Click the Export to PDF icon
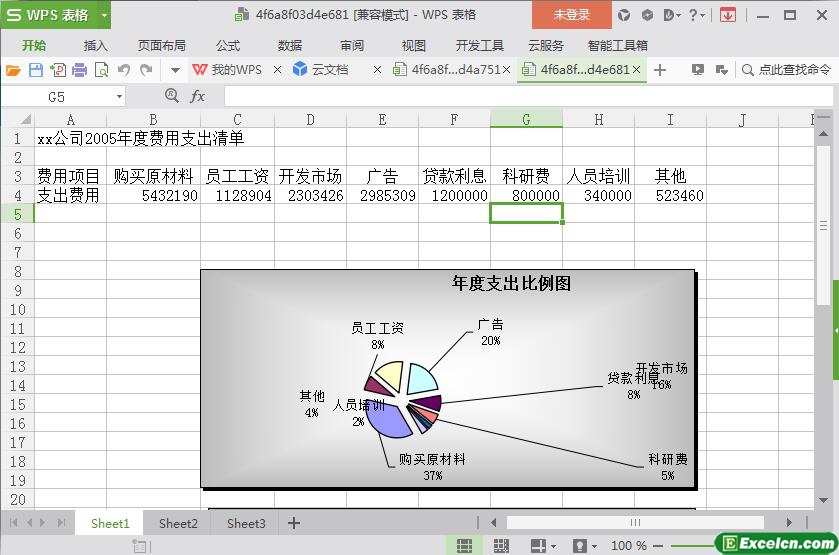 (58, 70)
